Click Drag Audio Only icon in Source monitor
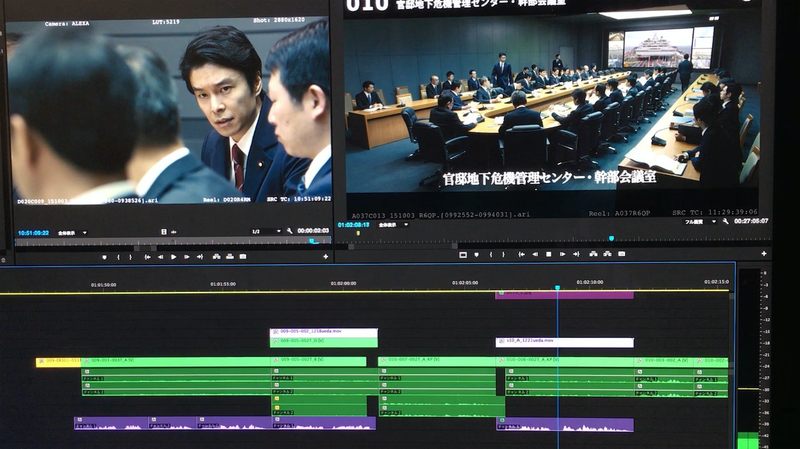Image resolution: width=800 pixels, height=449 pixels. pyautogui.click(x=173, y=232)
